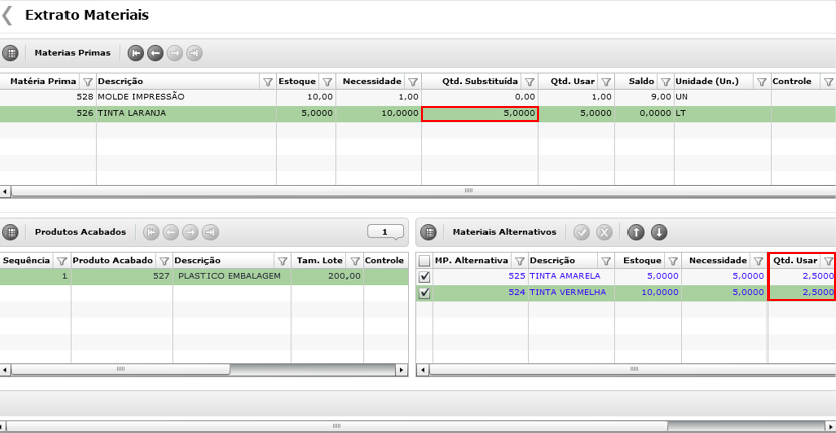Open grid options of Produtos Acabados panel
Viewport: 836px width, 433px height.
tap(10, 232)
